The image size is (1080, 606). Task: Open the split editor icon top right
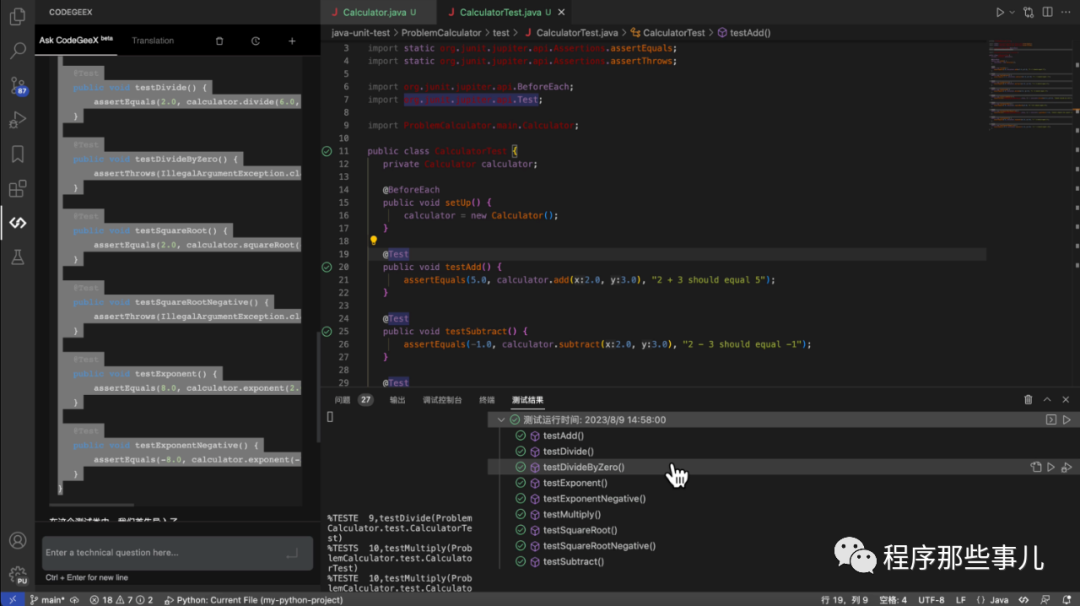[1047, 12]
